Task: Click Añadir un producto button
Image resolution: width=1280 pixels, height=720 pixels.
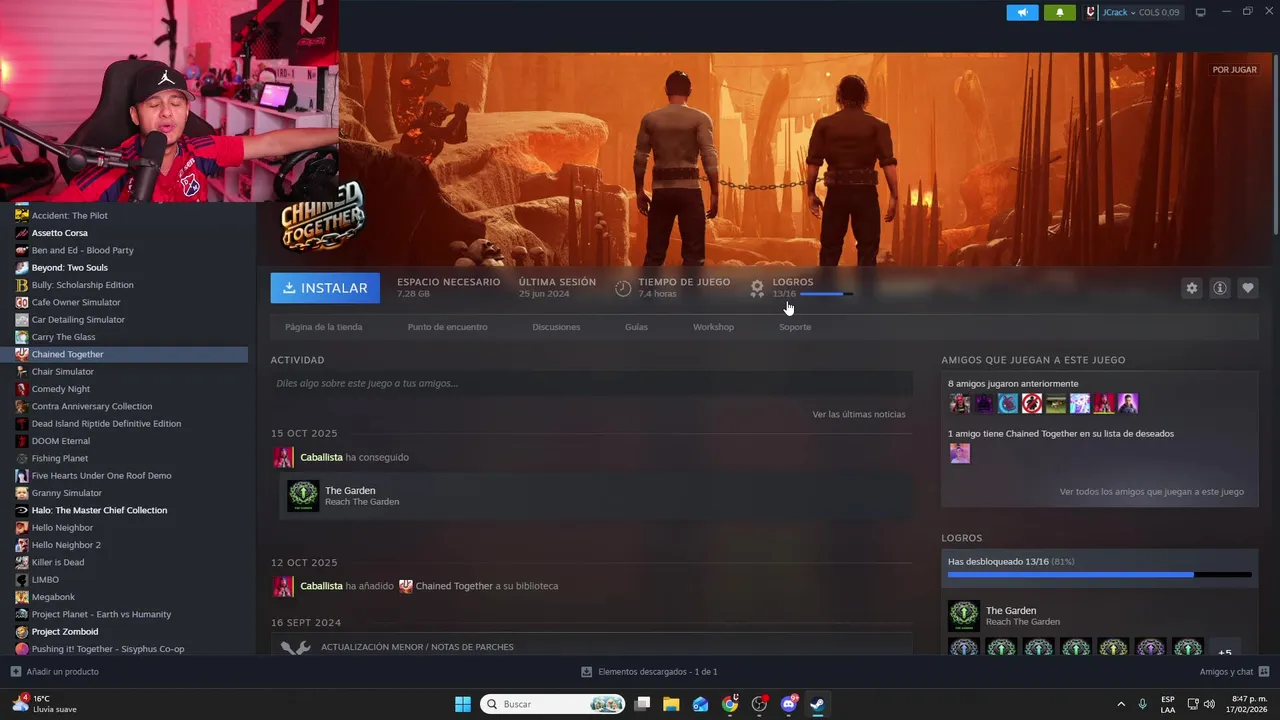Action: pyautogui.click(x=54, y=672)
